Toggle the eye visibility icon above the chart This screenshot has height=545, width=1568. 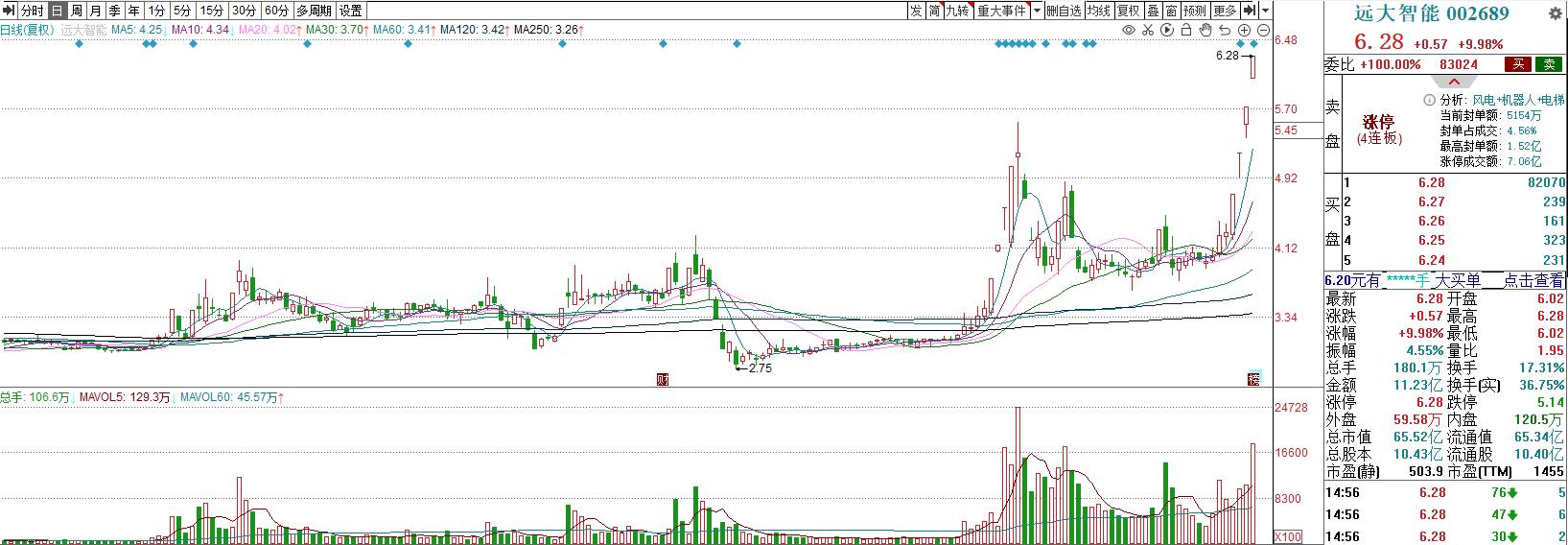pos(1129,30)
